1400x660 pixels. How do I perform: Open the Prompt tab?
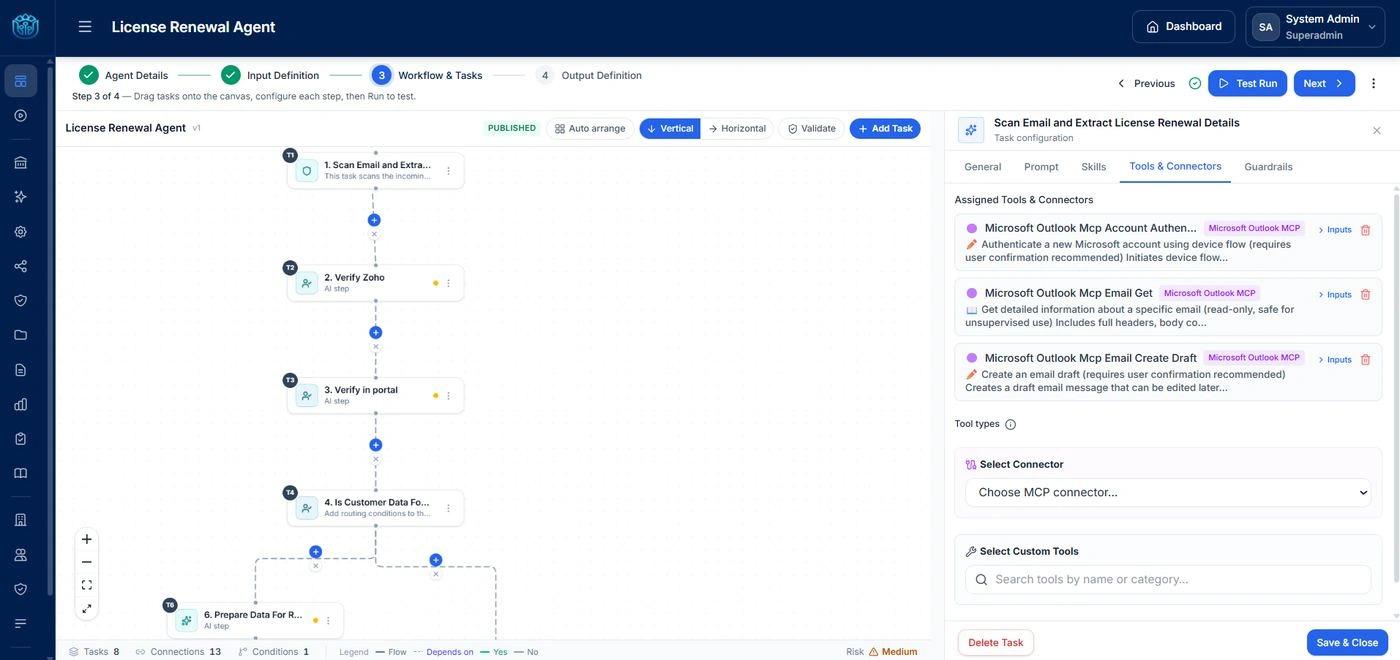coord(1041,167)
